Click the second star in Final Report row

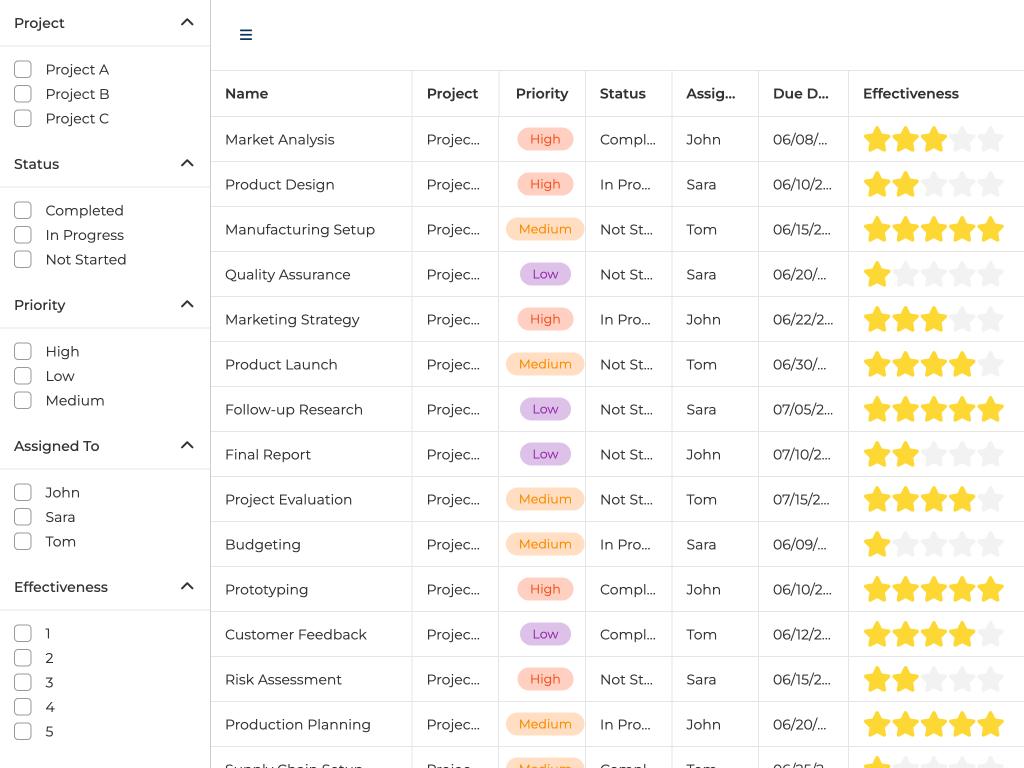906,455
